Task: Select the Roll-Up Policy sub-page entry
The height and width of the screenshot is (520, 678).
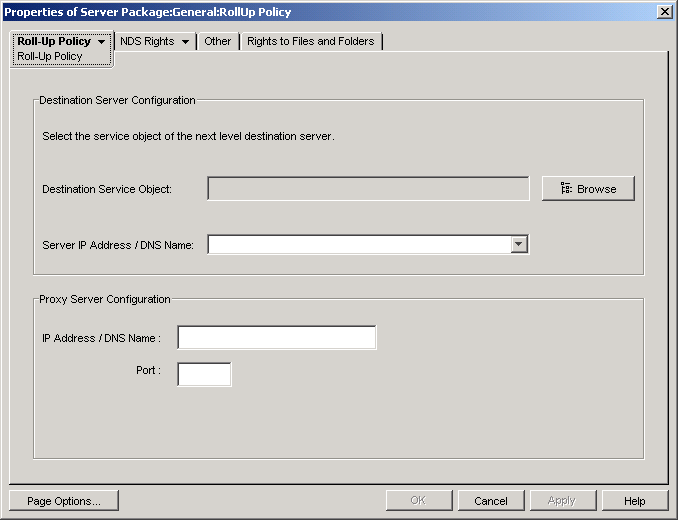Action: 50,56
